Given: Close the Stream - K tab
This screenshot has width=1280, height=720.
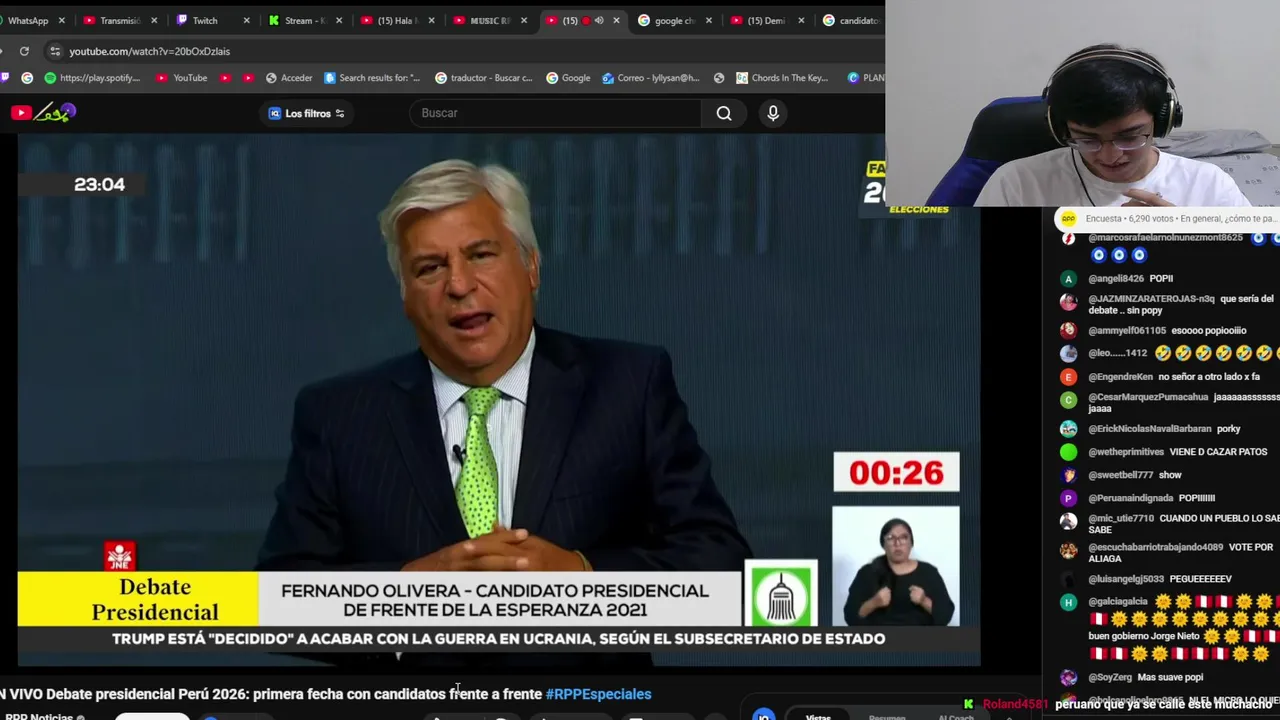Looking at the screenshot, I should 339,20.
